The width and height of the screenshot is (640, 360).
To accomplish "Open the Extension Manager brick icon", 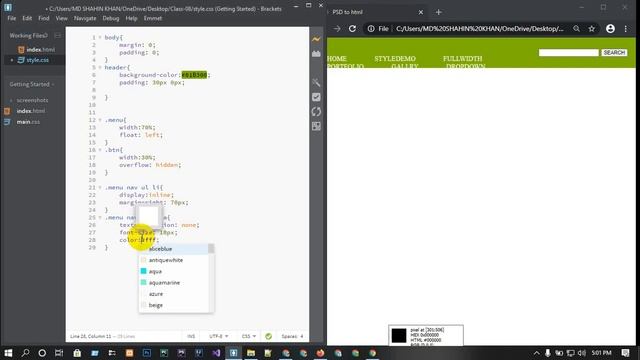I will [x=316, y=54].
